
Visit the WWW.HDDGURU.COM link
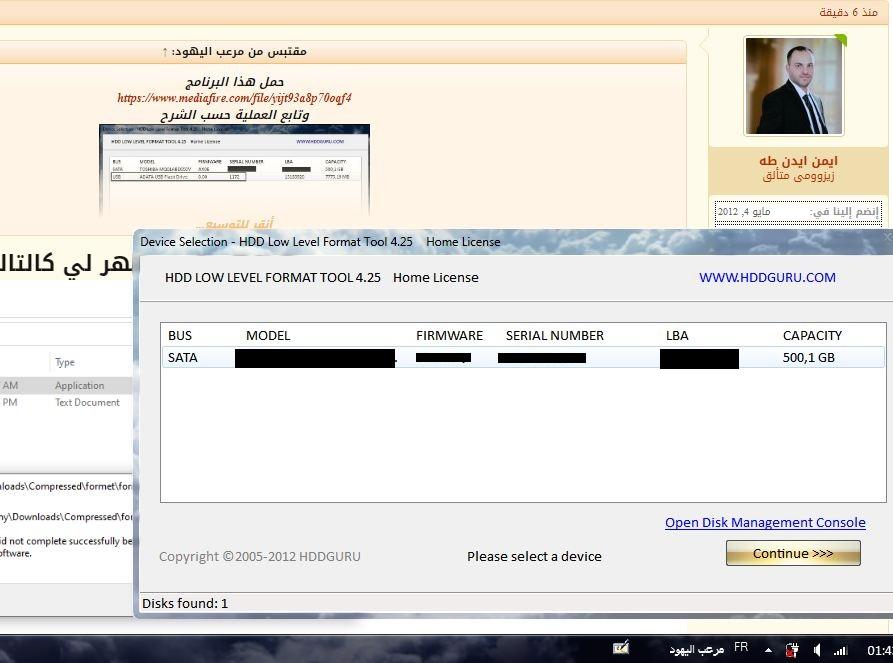[767, 277]
